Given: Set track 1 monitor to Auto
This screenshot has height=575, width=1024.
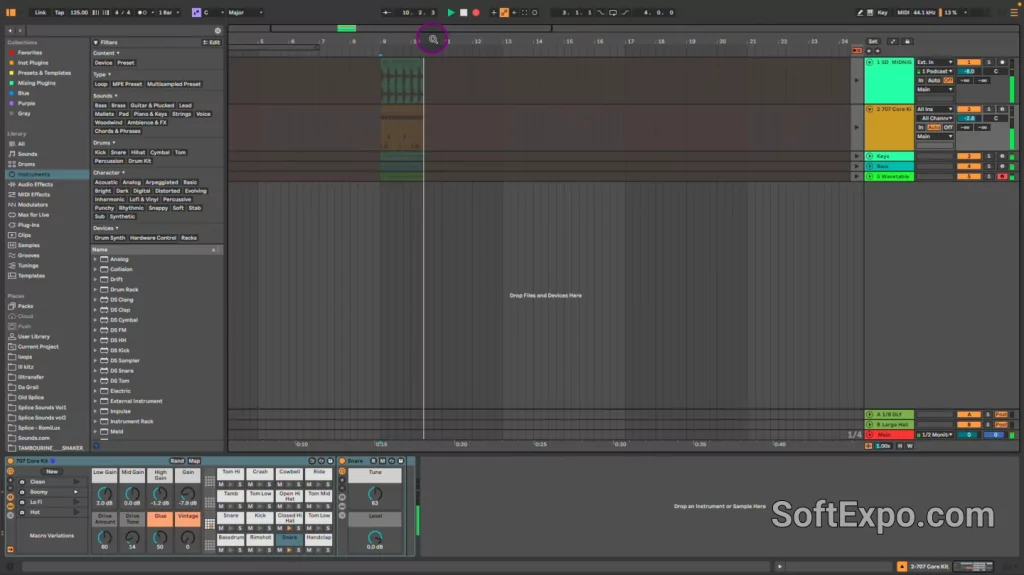Looking at the screenshot, I should coord(934,80).
